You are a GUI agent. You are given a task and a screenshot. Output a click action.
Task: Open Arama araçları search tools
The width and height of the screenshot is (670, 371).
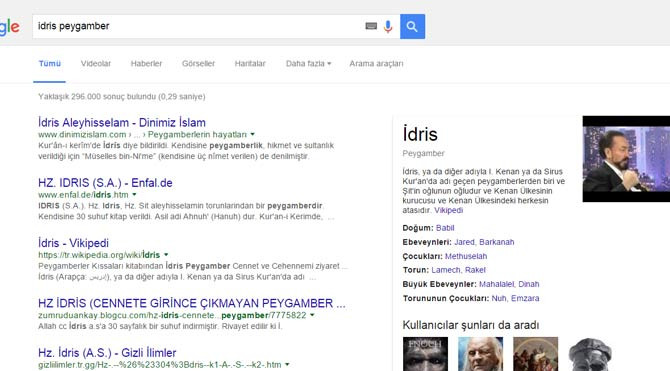pos(376,63)
